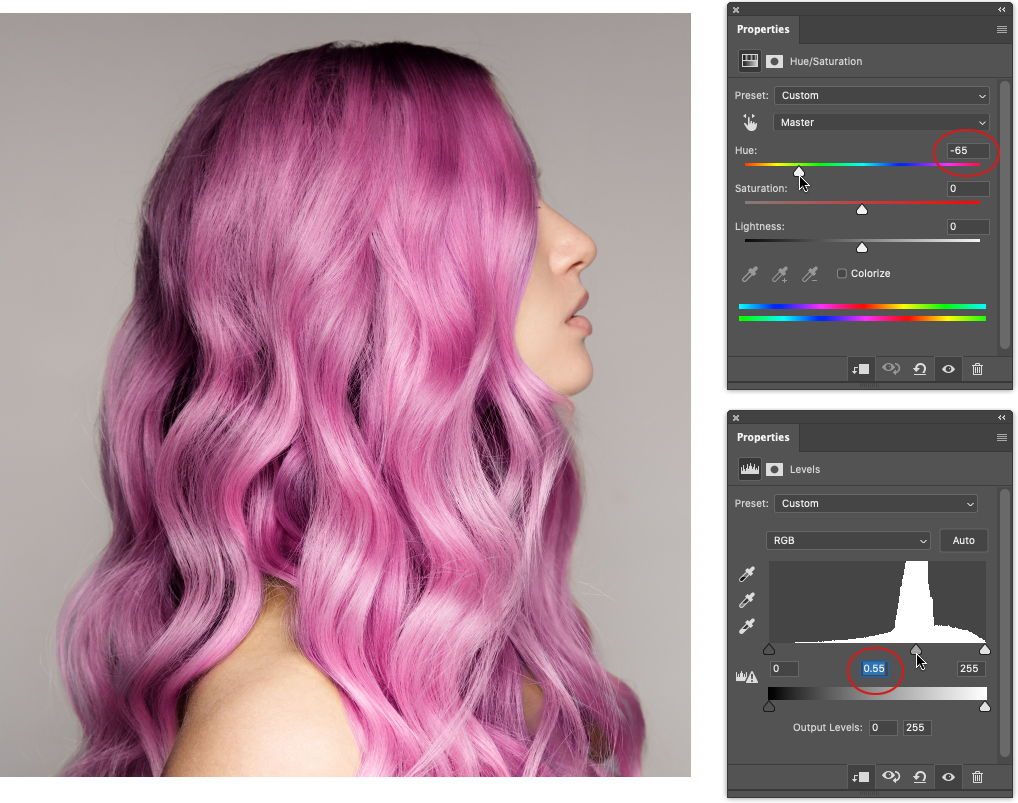This screenshot has width=1018, height=803.
Task: Clip Levels adjustment to layer below
Action: pyautogui.click(x=860, y=777)
